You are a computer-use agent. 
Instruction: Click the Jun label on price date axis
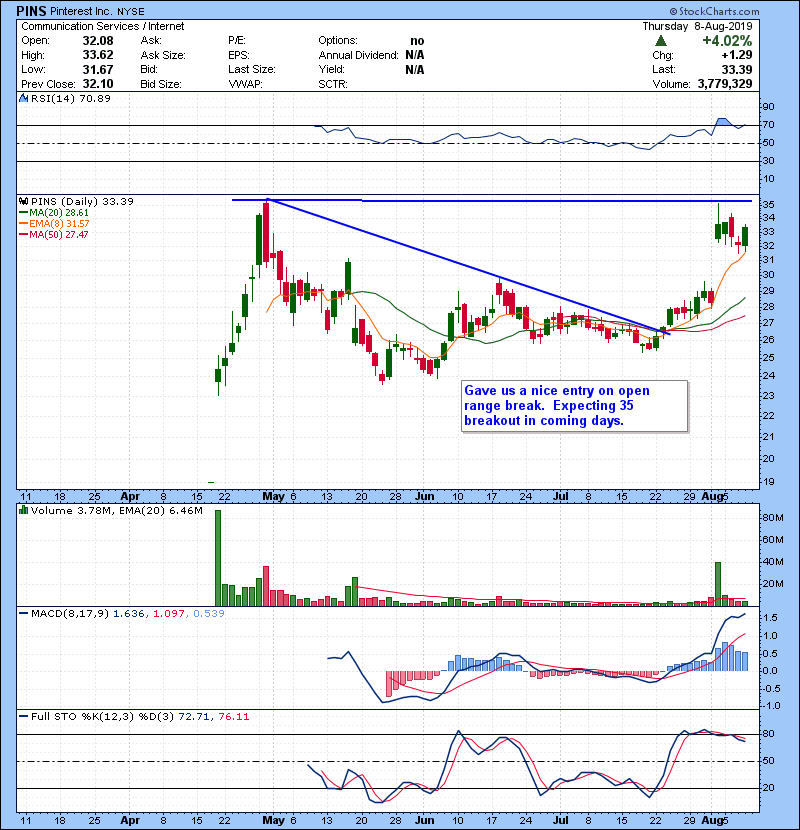tap(425, 497)
